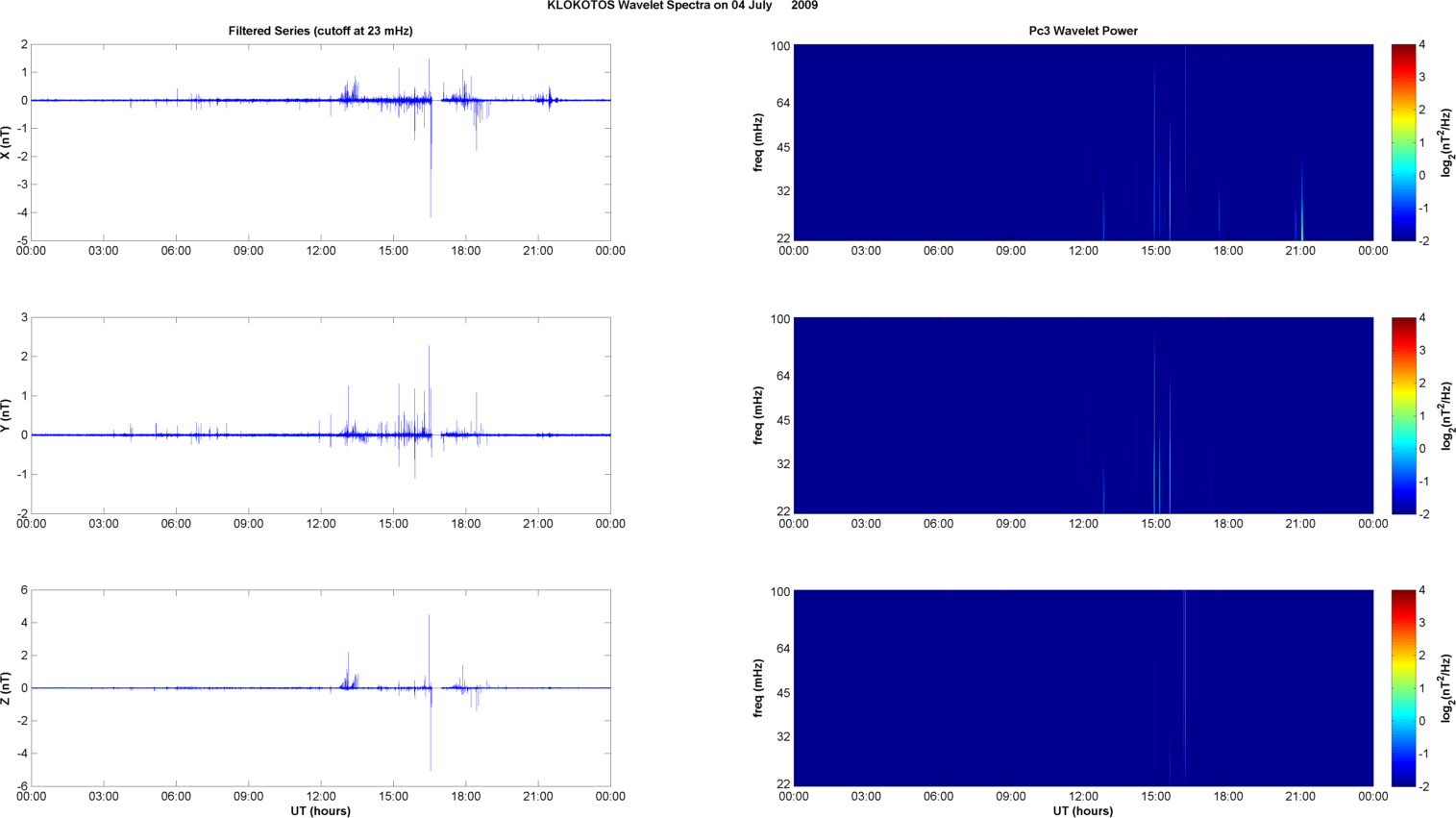This screenshot has height=818, width=1456.
Task: Click the colorbar beside the top spectrogram
Action: pos(1403,142)
